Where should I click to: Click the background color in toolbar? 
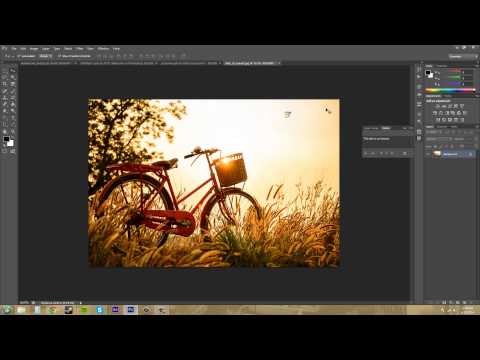click(11, 144)
